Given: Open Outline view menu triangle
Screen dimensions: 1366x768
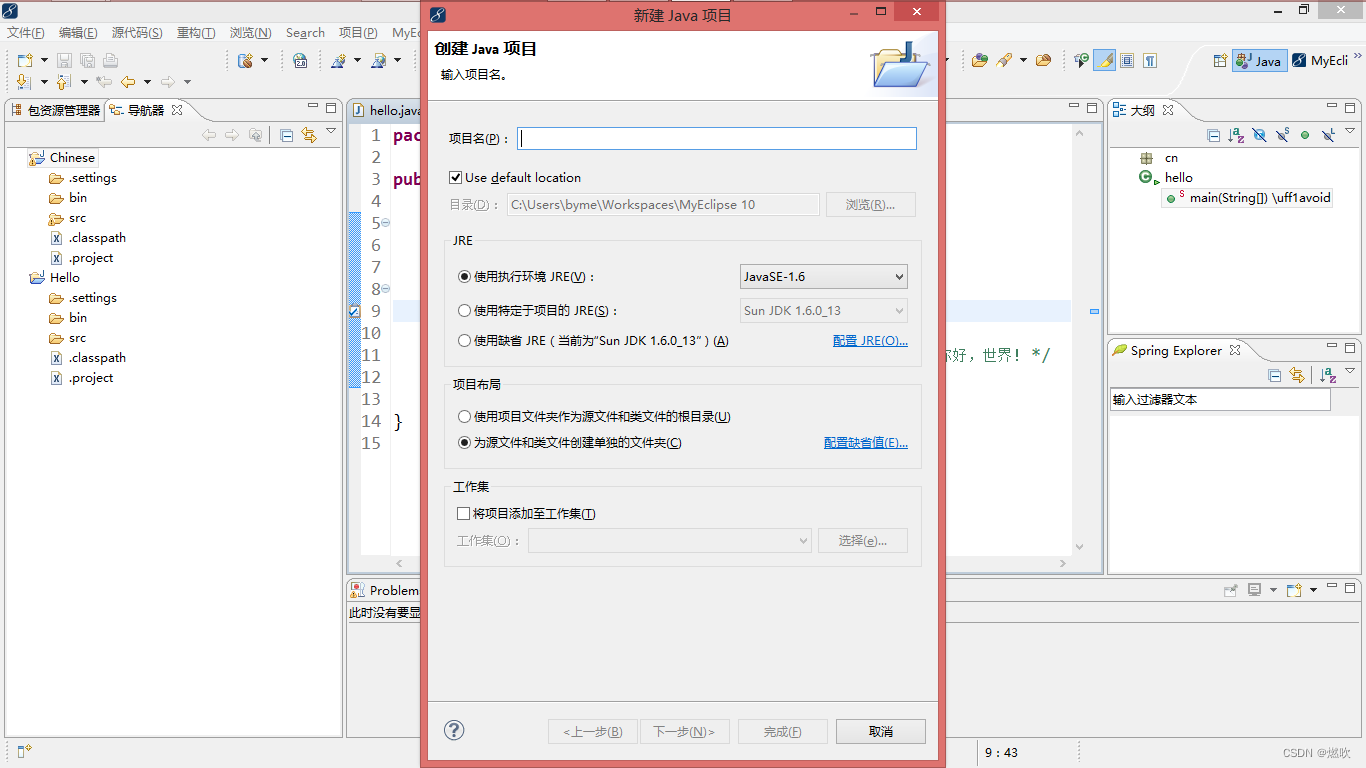Looking at the screenshot, I should point(1351,131).
